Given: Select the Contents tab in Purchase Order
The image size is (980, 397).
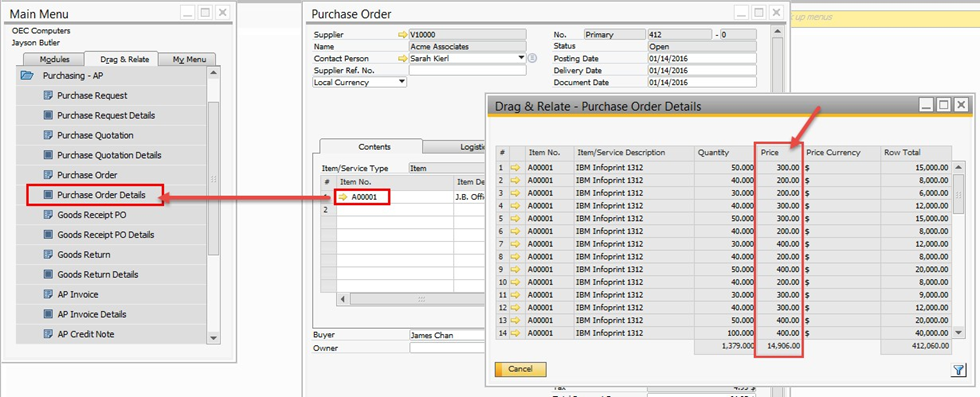Looking at the screenshot, I should click(x=374, y=147).
